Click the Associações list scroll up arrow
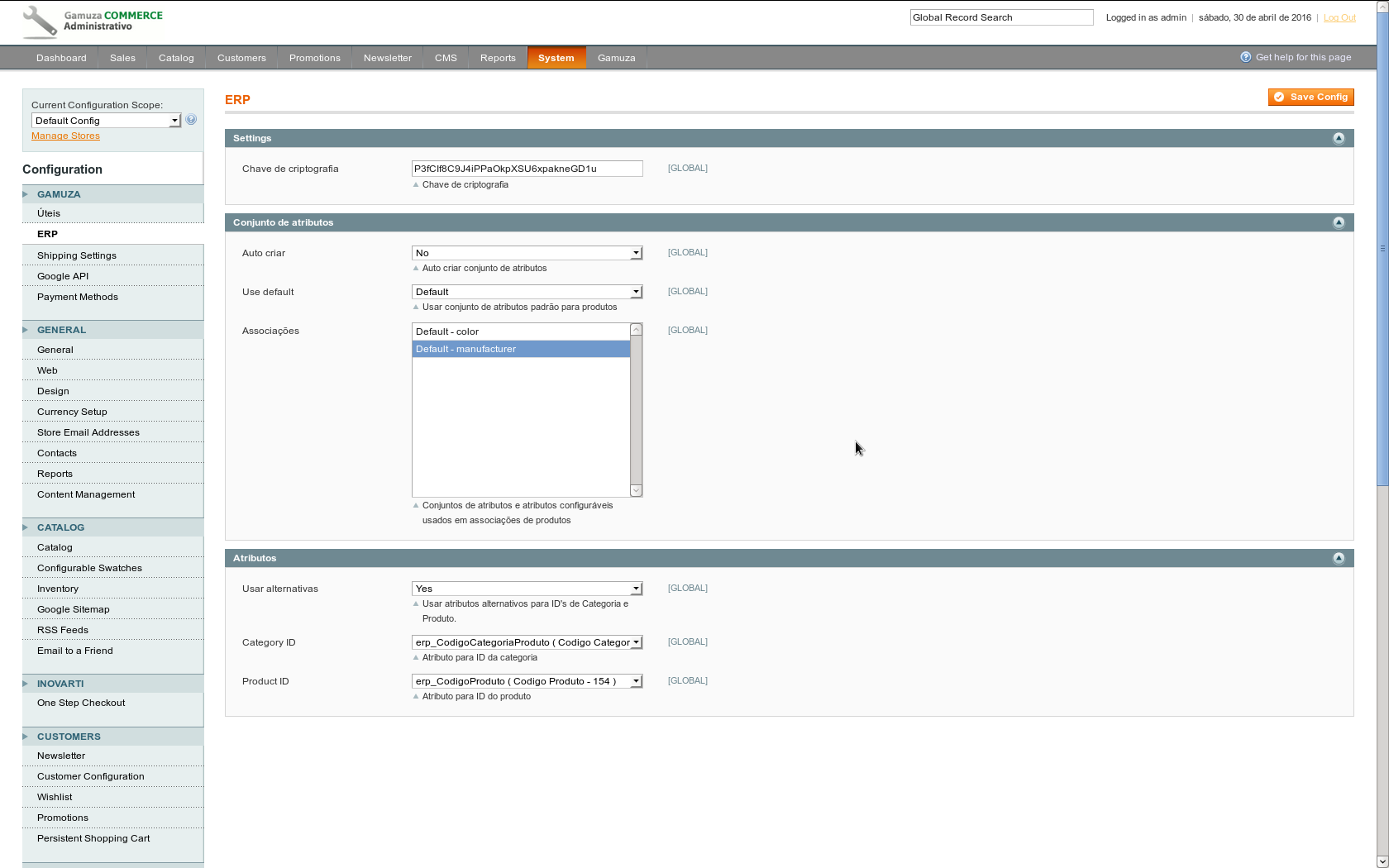 click(636, 330)
